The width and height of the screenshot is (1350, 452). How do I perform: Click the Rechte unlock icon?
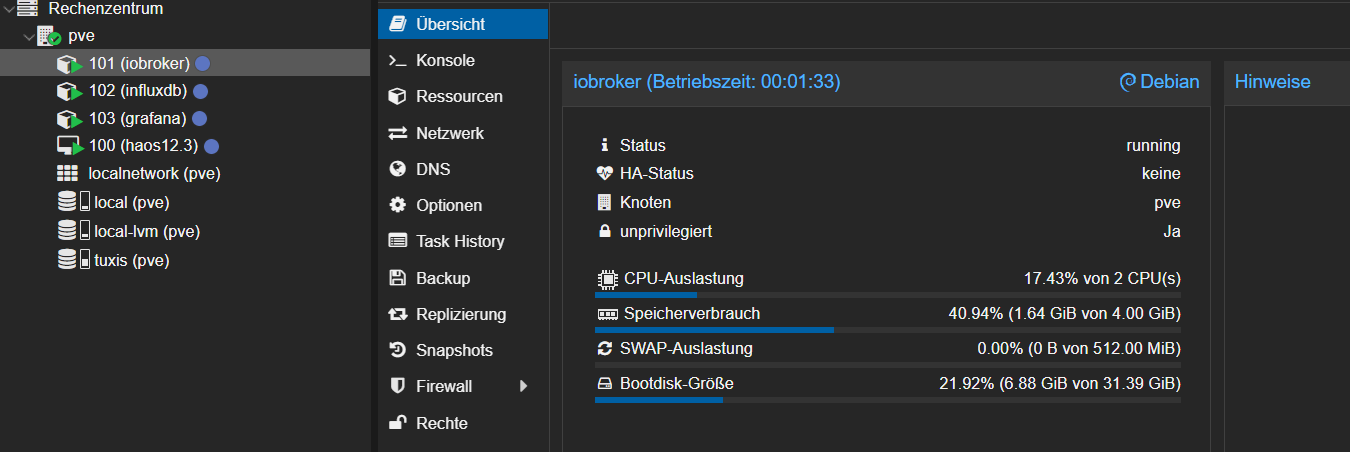397,423
